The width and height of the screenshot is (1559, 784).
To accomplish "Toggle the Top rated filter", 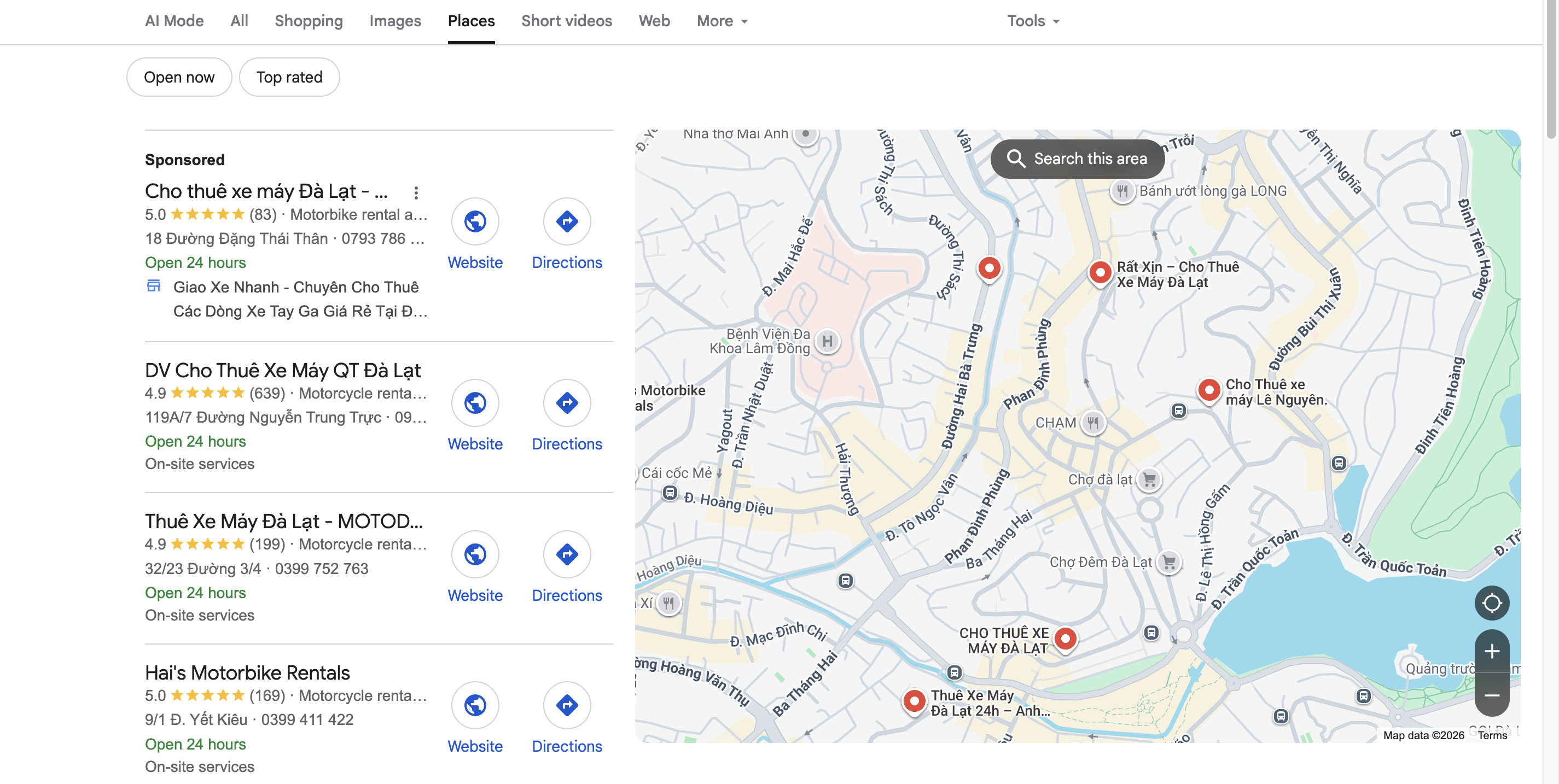I will tap(289, 78).
